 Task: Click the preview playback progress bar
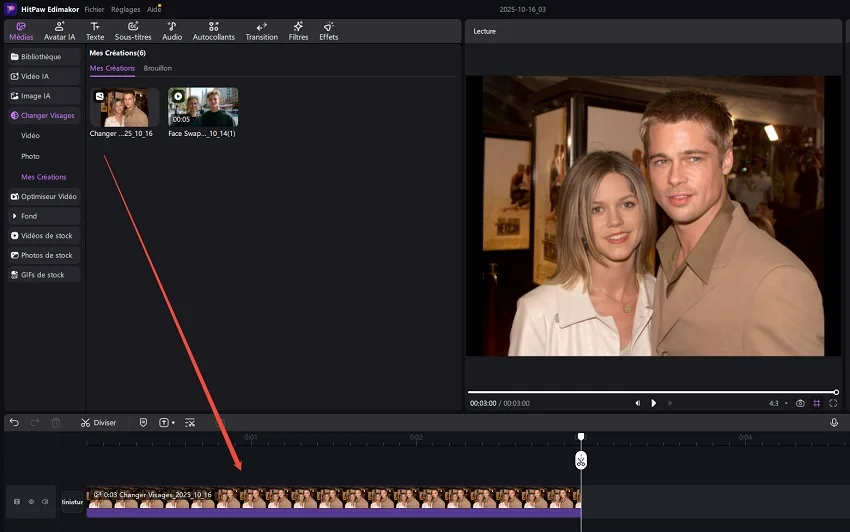[x=652, y=392]
